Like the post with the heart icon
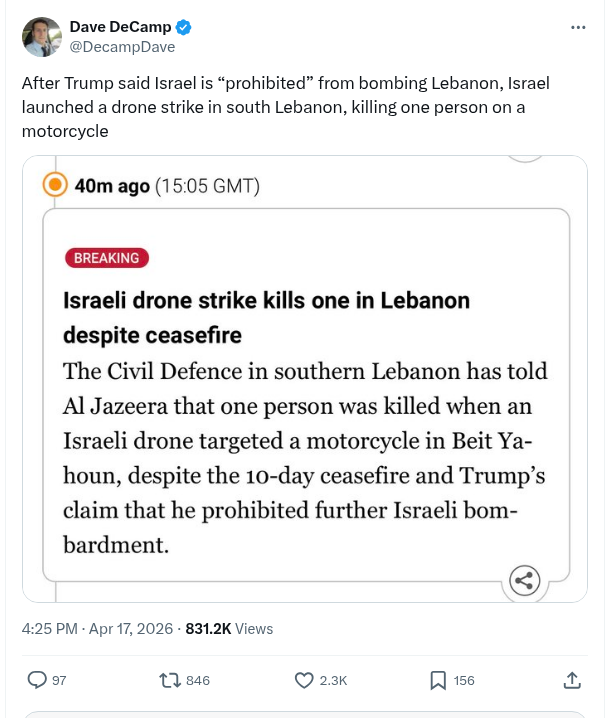The height and width of the screenshot is (718, 608). pyautogui.click(x=305, y=680)
